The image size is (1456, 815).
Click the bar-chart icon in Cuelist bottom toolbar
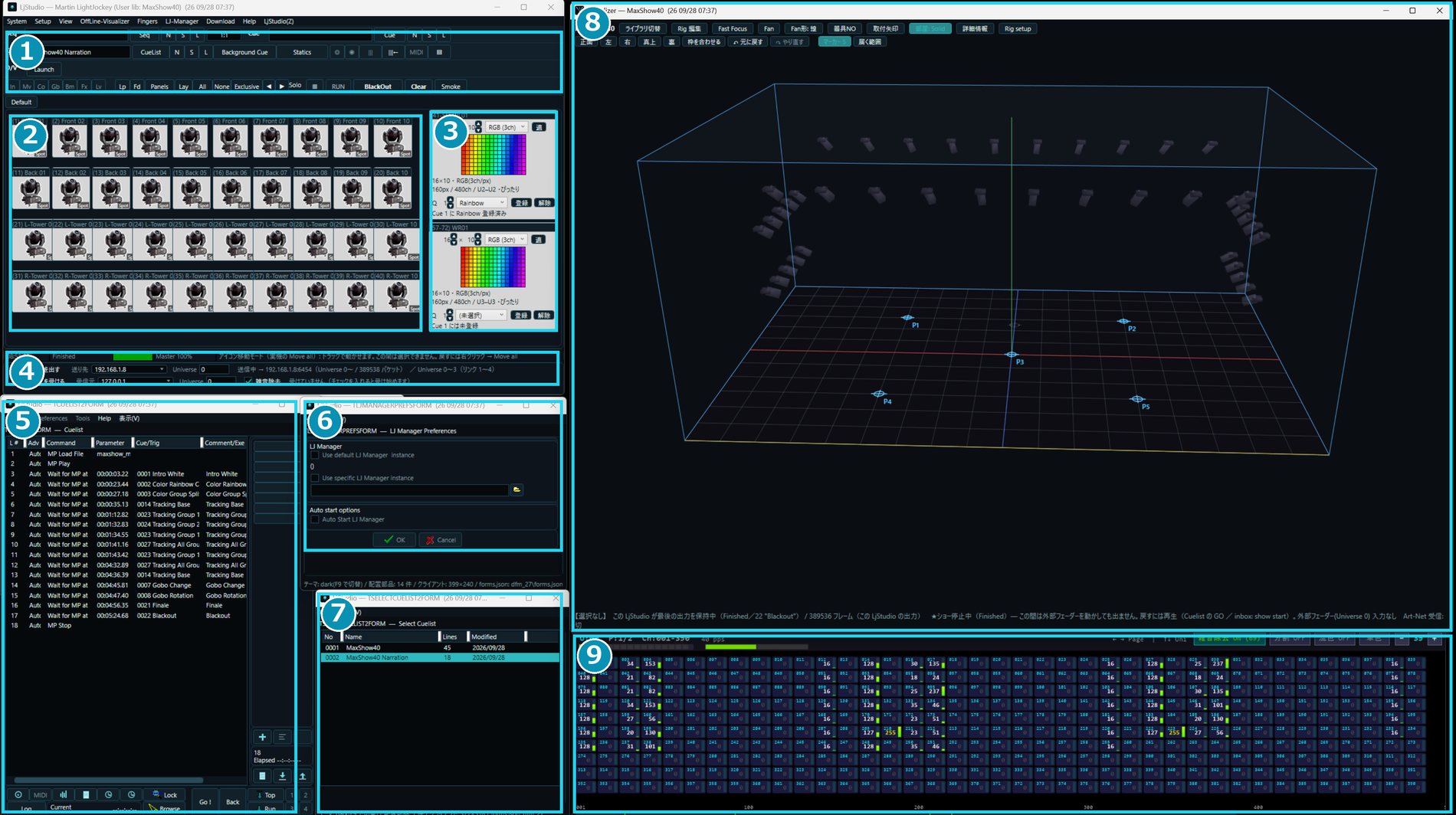click(64, 794)
